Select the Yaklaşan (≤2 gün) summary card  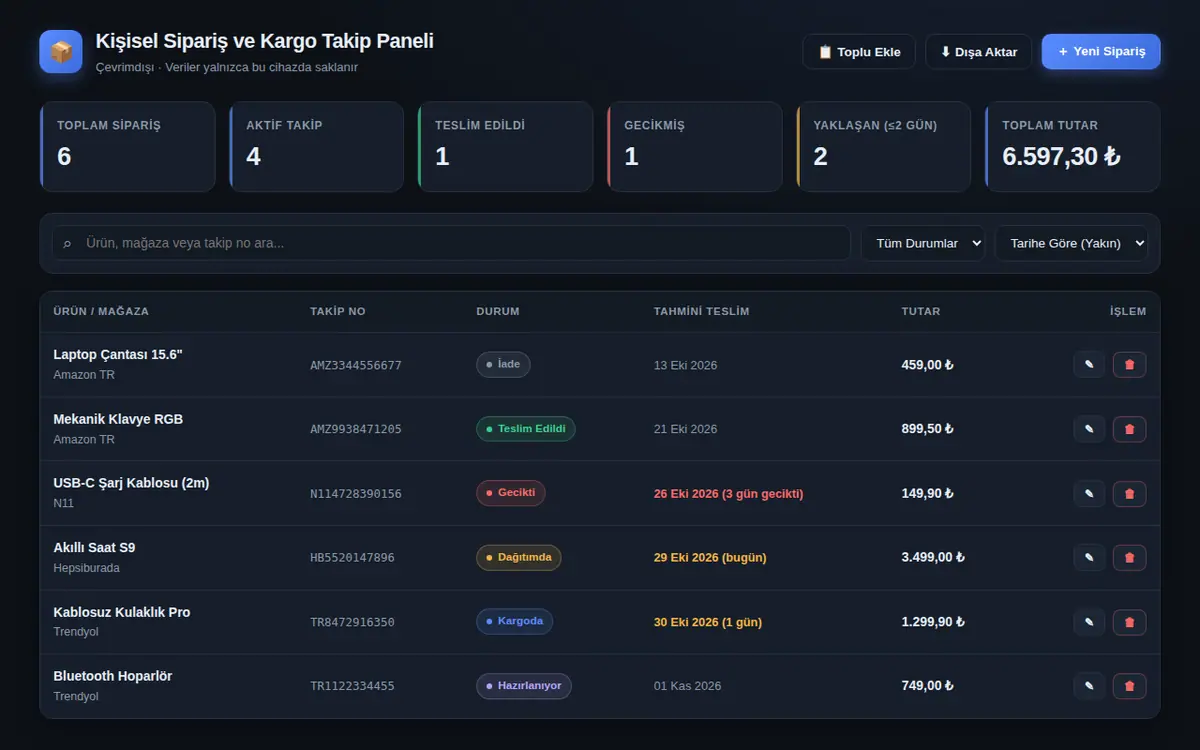pos(884,146)
